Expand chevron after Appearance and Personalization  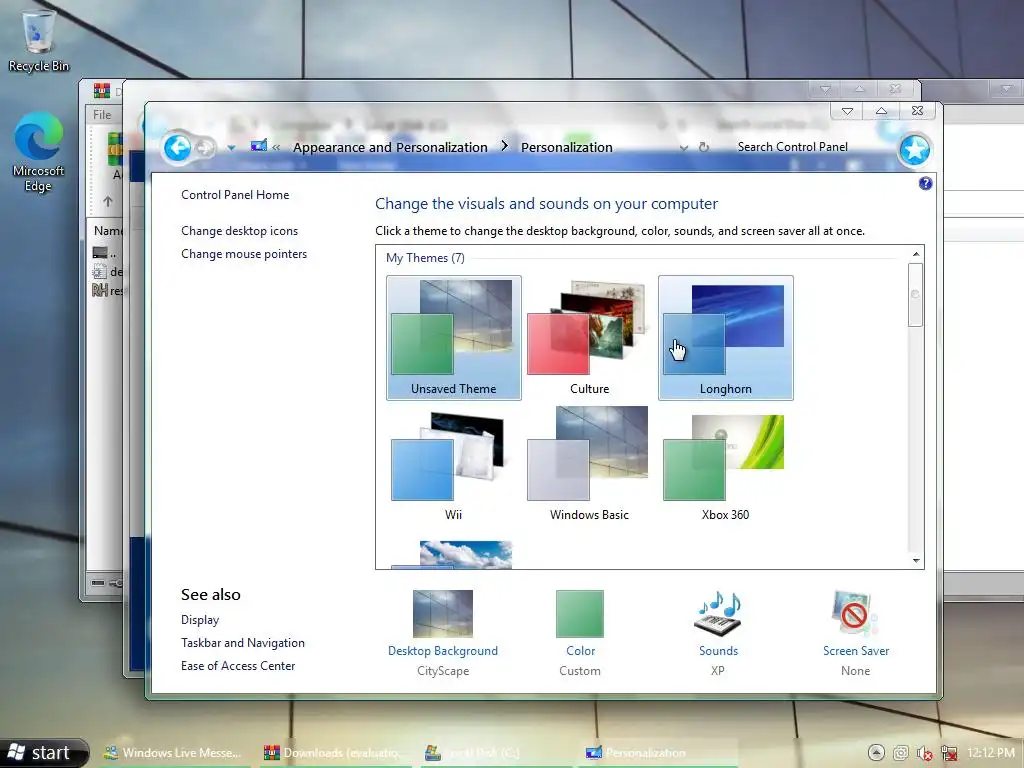click(x=504, y=147)
